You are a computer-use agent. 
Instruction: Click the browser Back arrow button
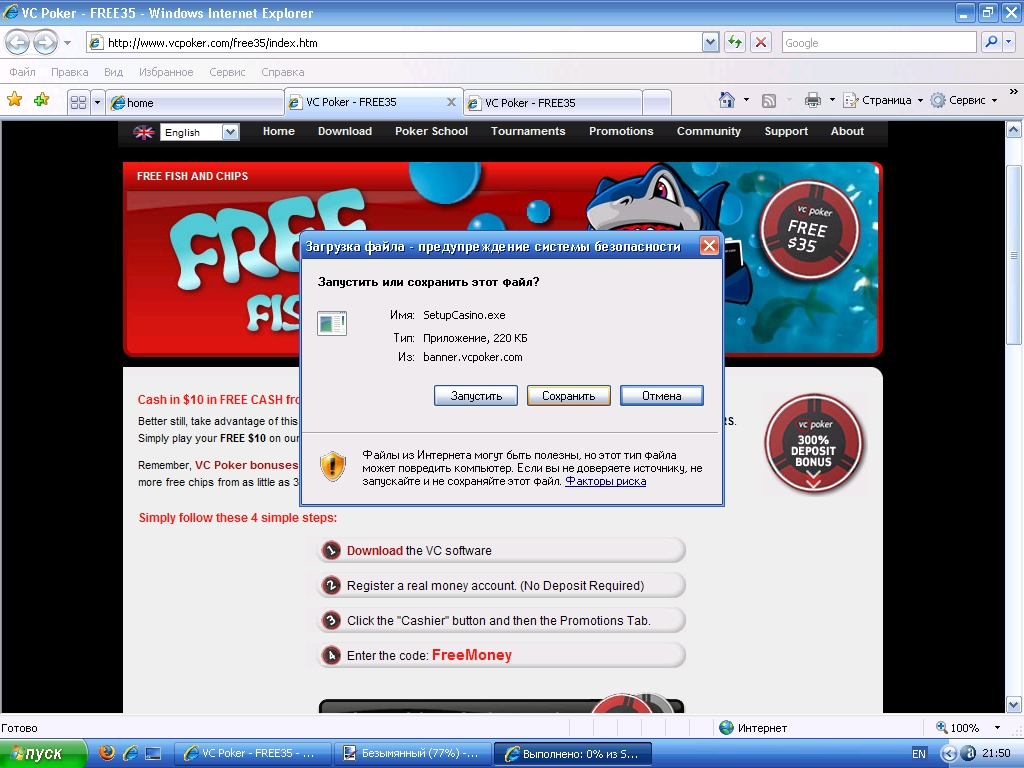(17, 43)
